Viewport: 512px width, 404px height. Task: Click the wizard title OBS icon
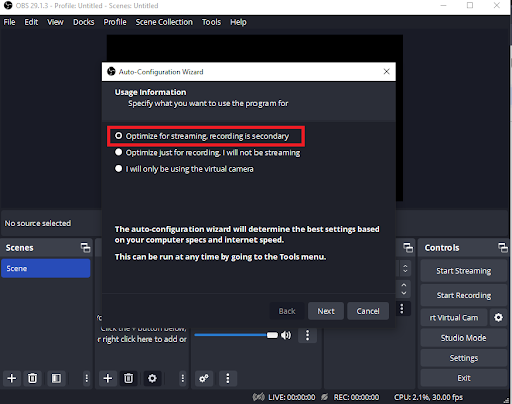(111, 71)
